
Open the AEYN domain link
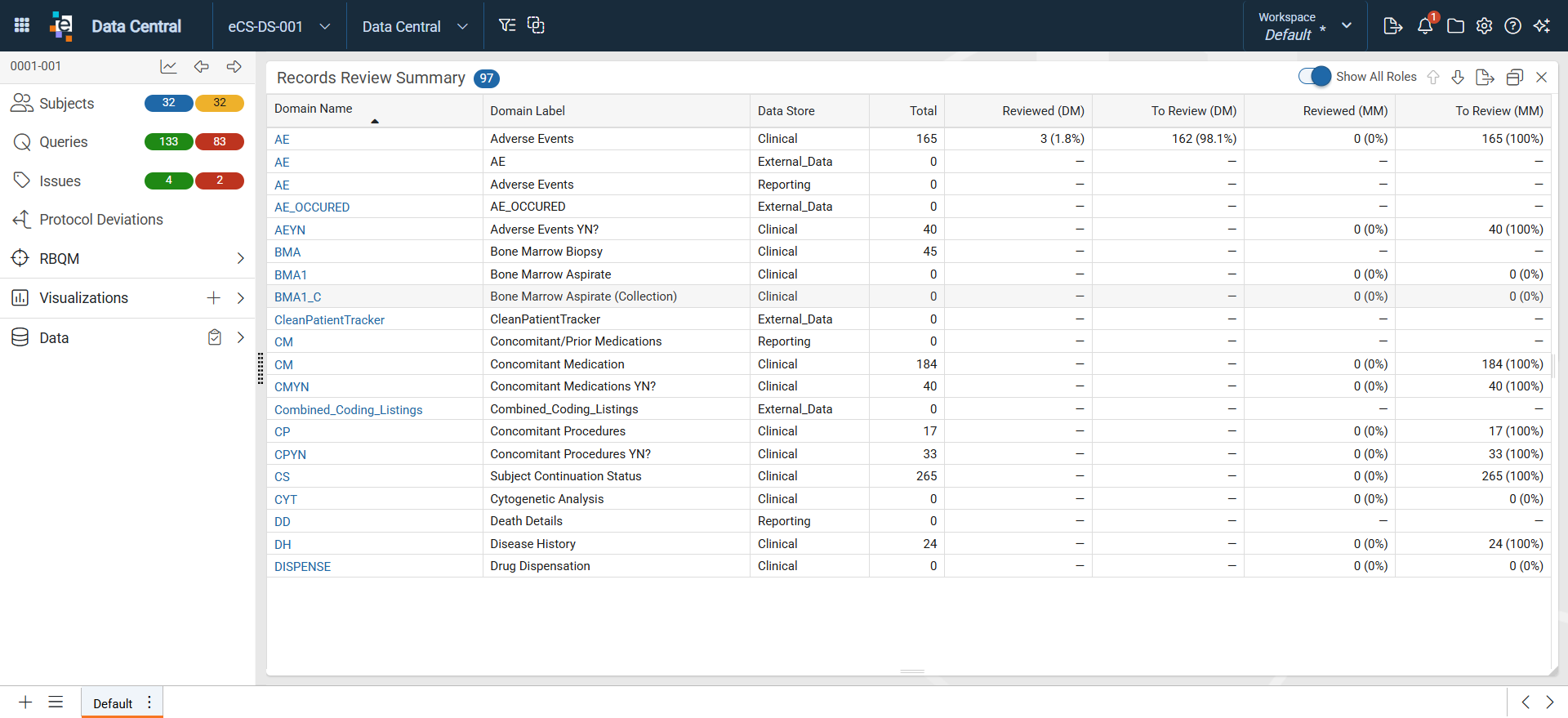coord(290,230)
